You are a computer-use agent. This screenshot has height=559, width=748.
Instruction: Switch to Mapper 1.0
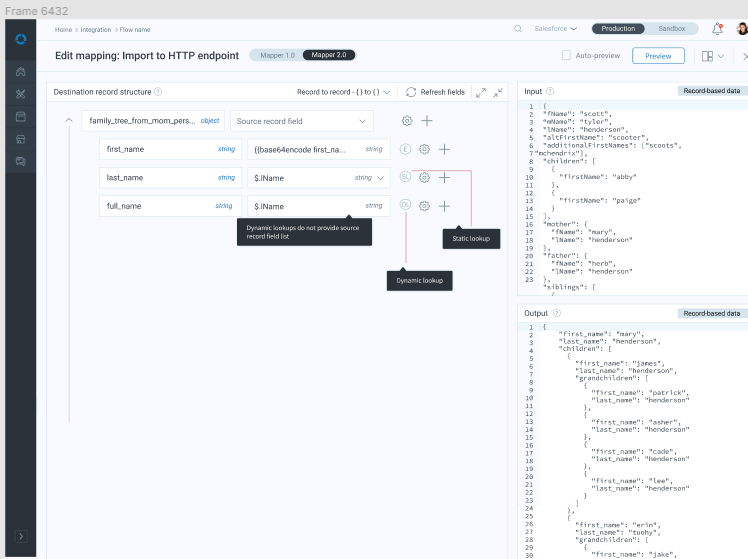[277, 55]
